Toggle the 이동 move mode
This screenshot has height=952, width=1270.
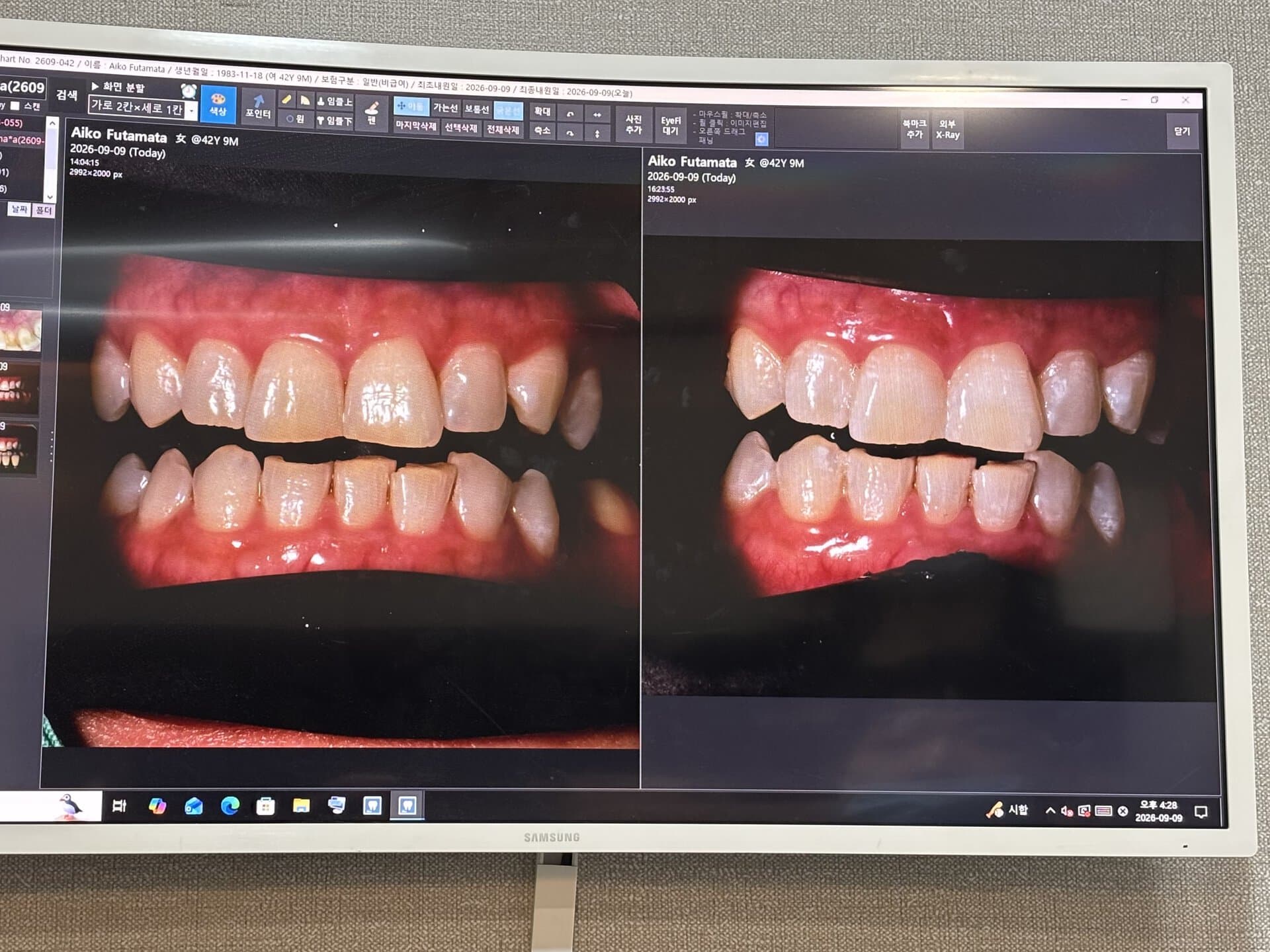click(411, 106)
